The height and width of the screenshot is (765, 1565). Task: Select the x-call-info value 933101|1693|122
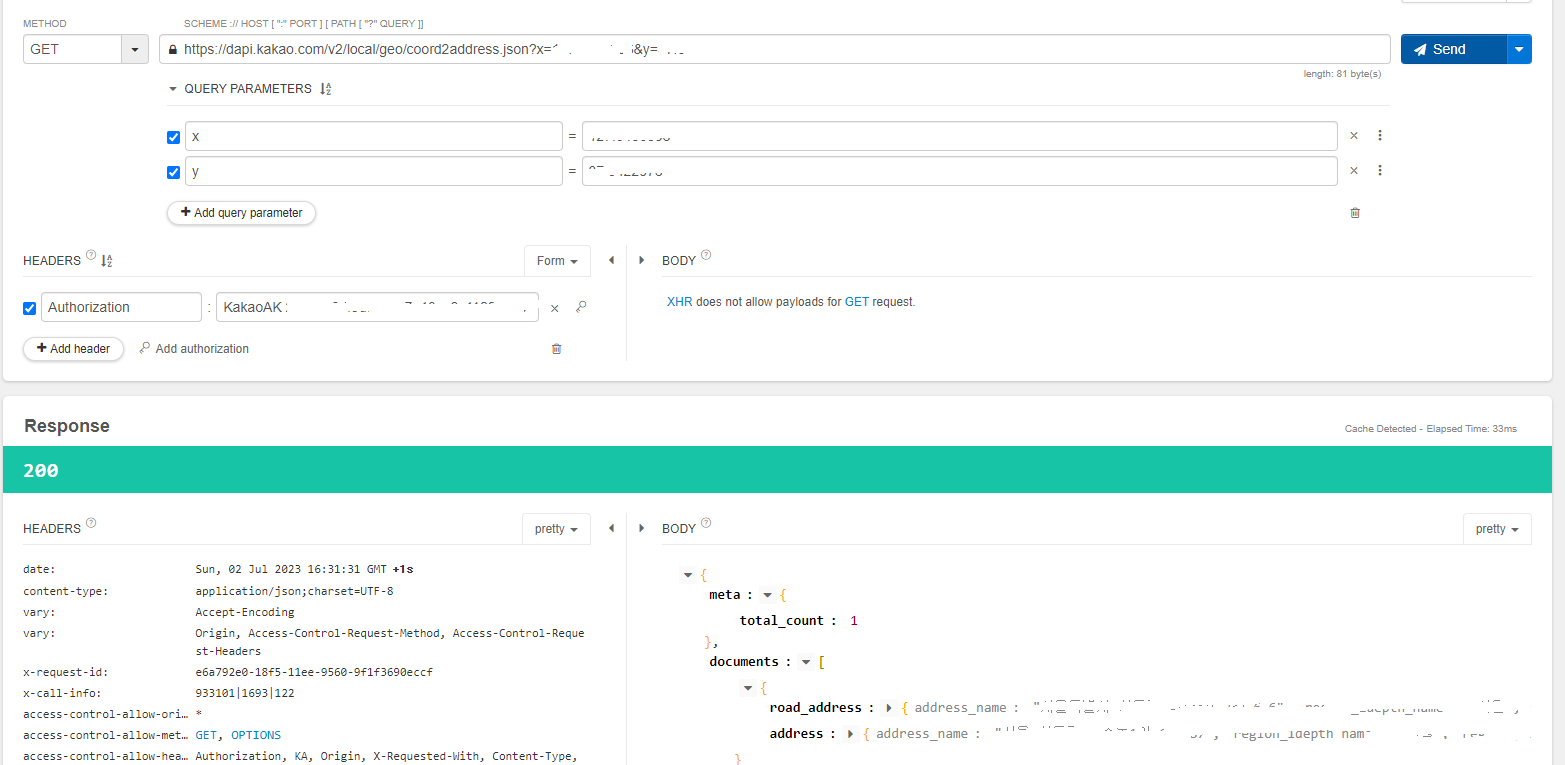245,693
